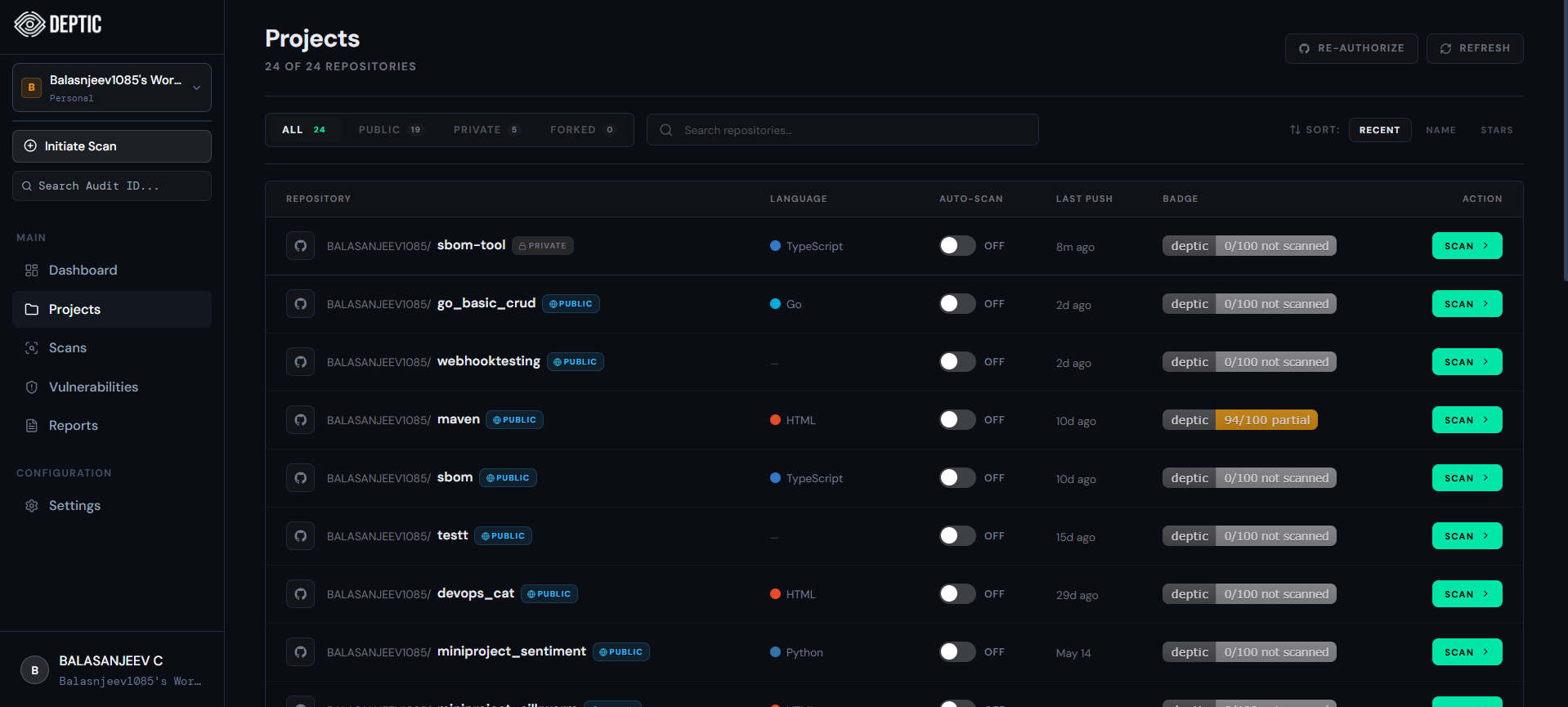Viewport: 1568px width, 707px height.
Task: Click the BALASANJEEV C user profile name
Action: (111, 660)
